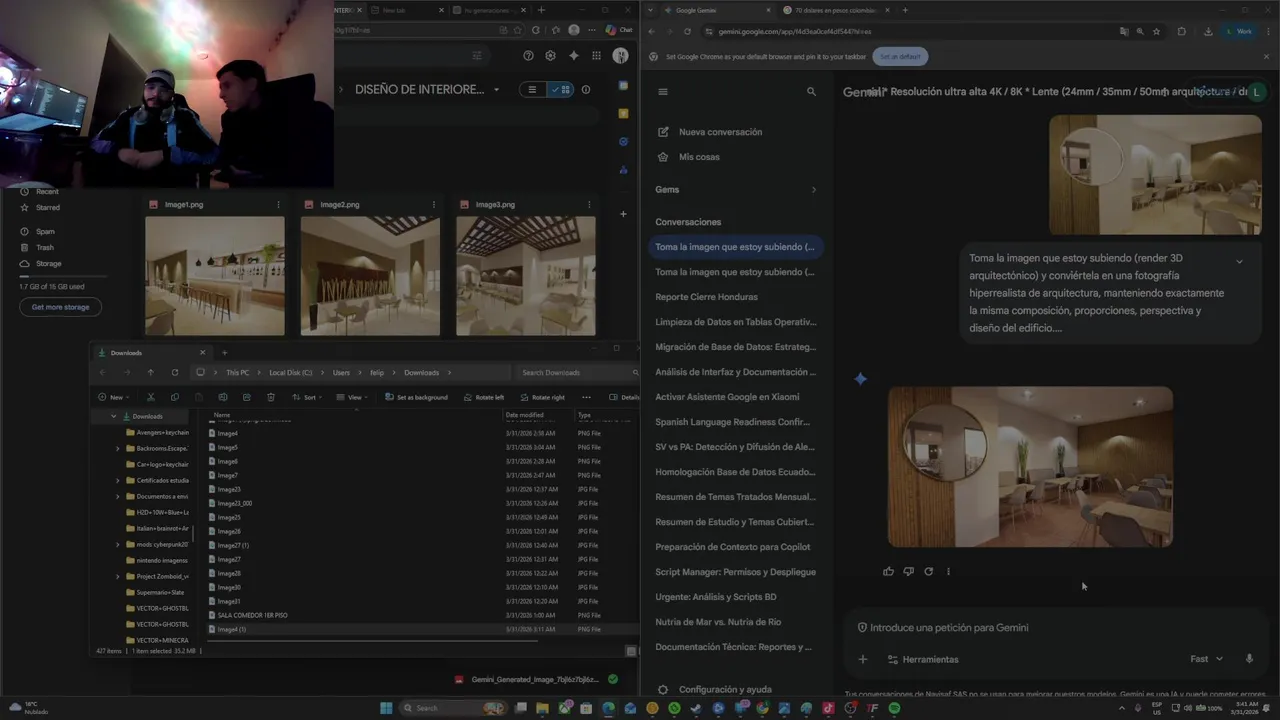
Task: Switch Drive to grid layout view
Action: [561, 90]
